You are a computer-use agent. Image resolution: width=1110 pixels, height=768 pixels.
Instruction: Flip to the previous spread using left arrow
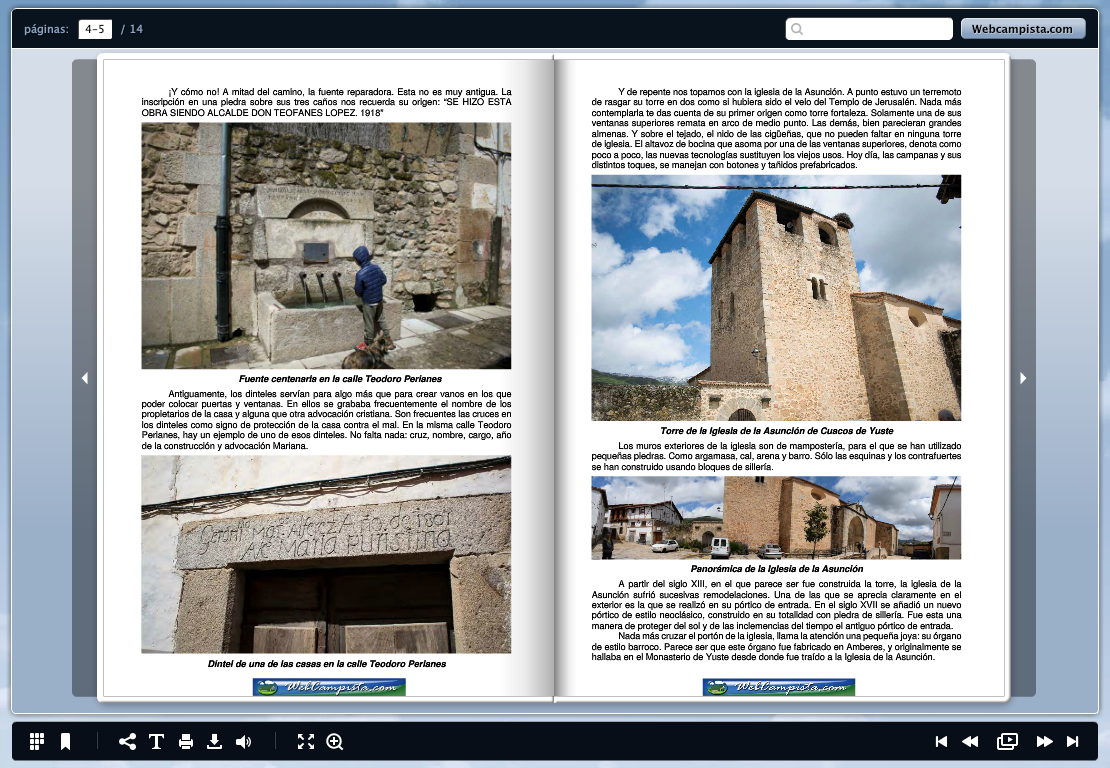[85, 378]
